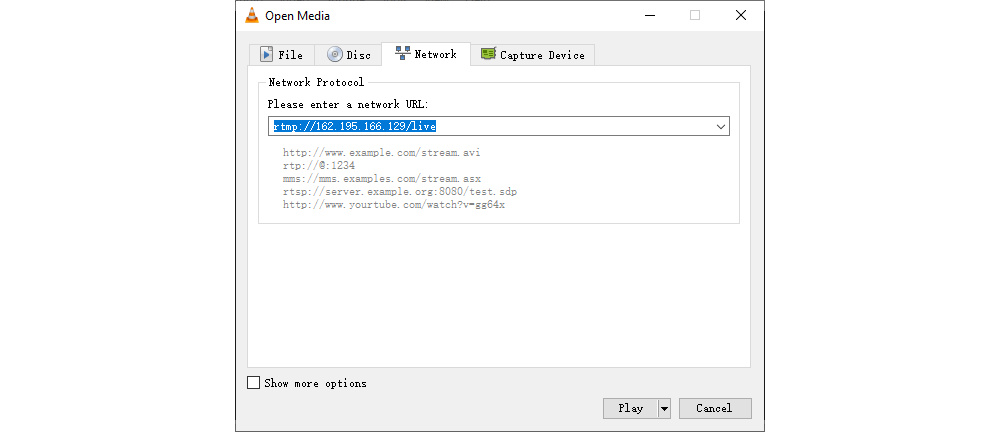Switch to the File tab

click(281, 55)
